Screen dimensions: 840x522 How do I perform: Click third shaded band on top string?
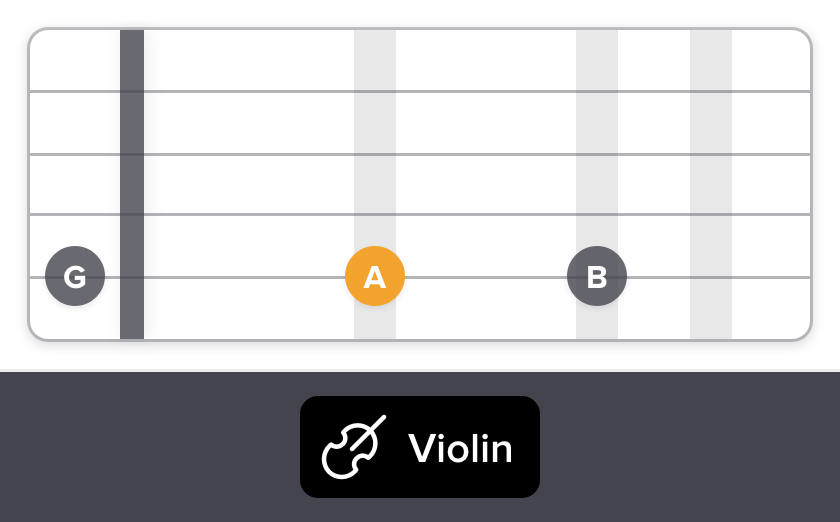[711, 91]
